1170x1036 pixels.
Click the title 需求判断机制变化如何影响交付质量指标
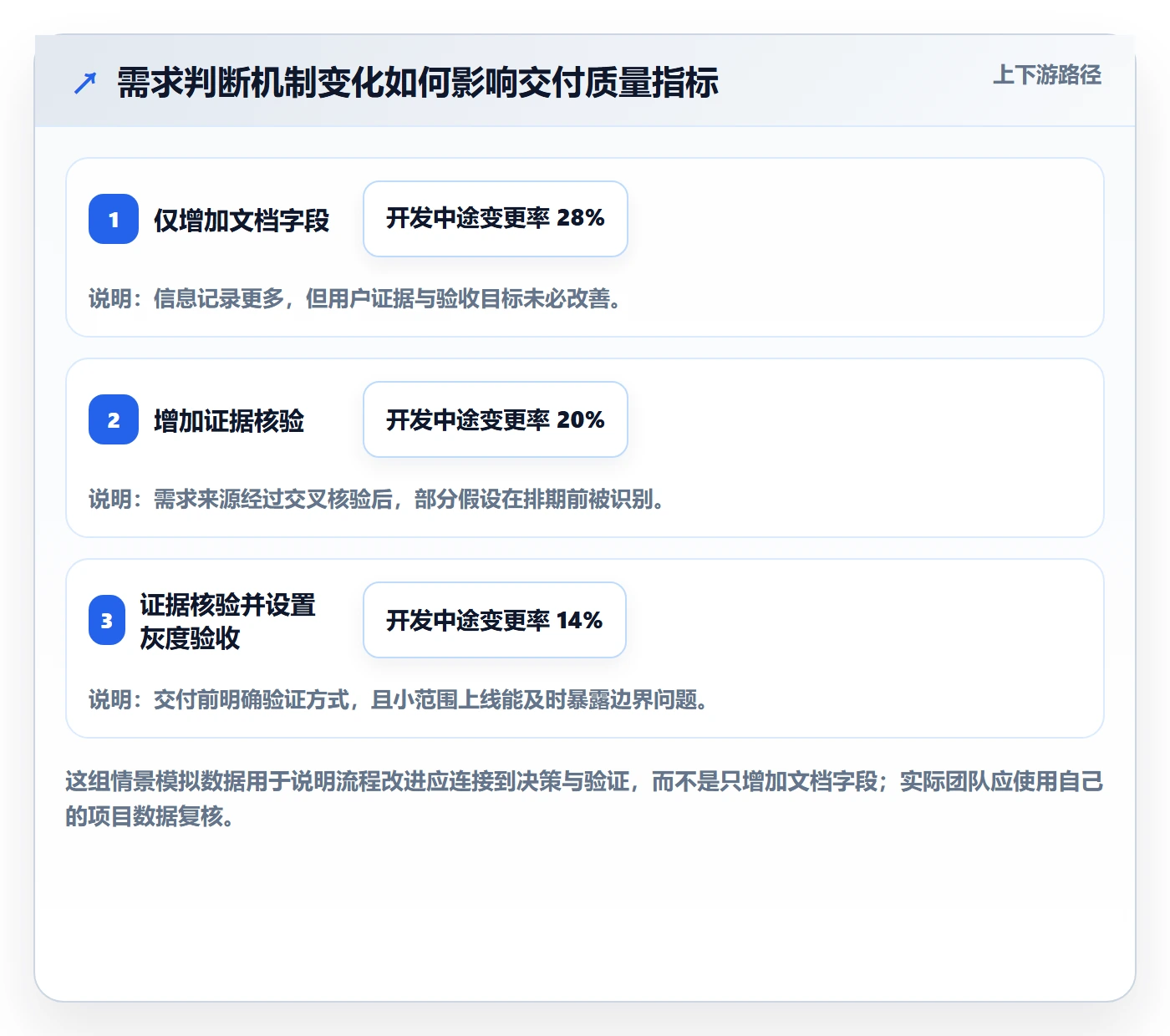click(x=418, y=83)
